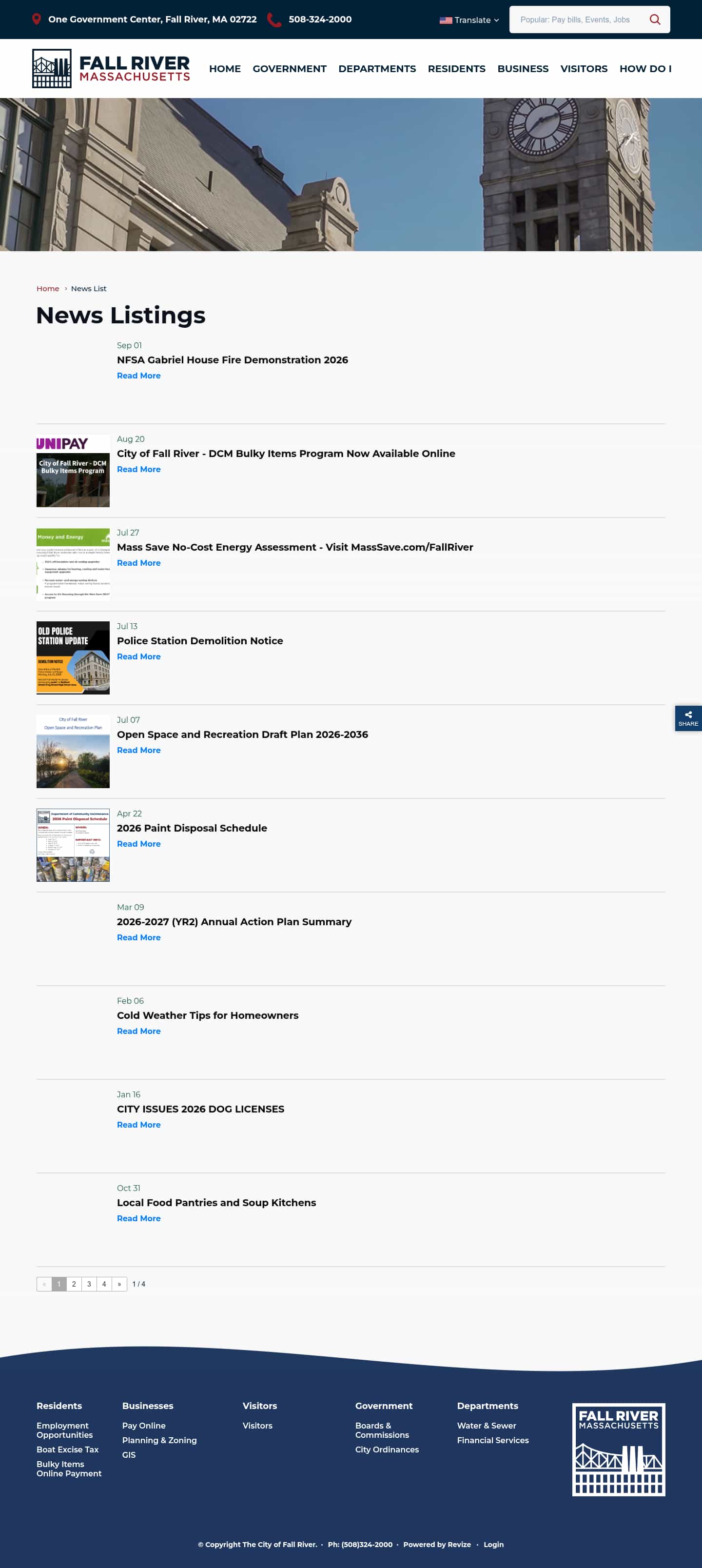Viewport: 702px width, 1568px height.
Task: Open NFSA Gabriel House Fire Demonstration article
Action: coord(233,360)
